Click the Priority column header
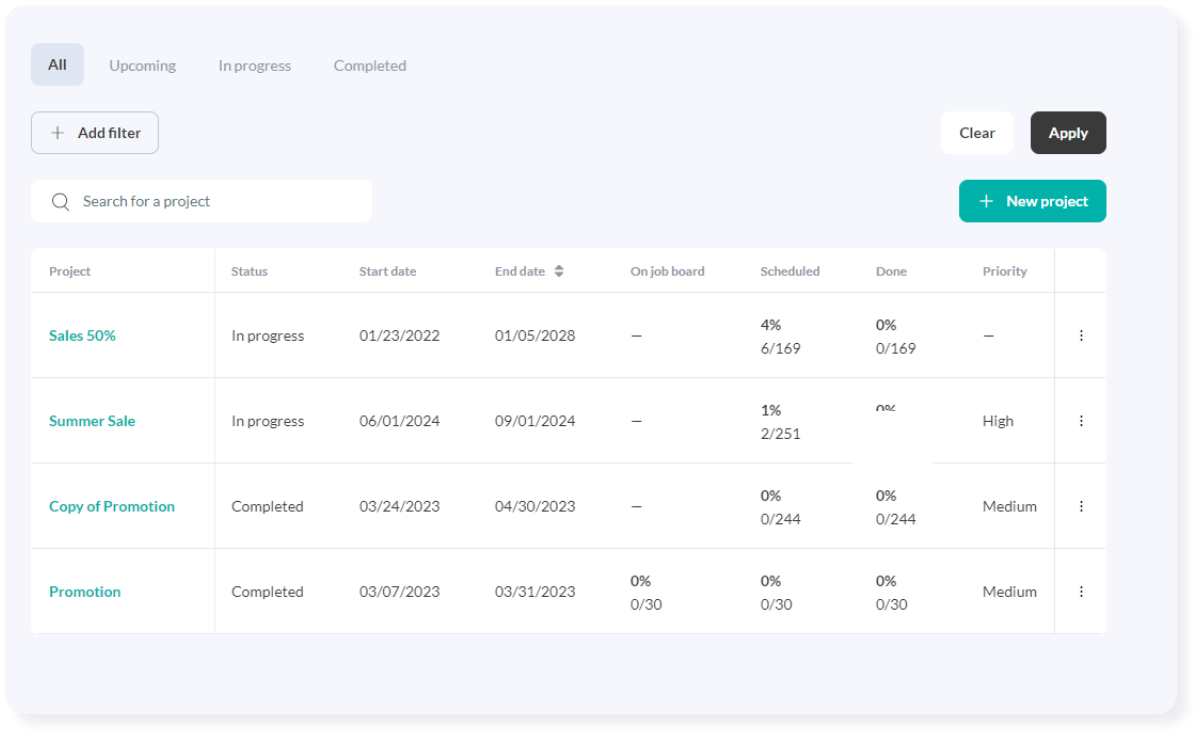The image size is (1202, 739). coord(1005,271)
